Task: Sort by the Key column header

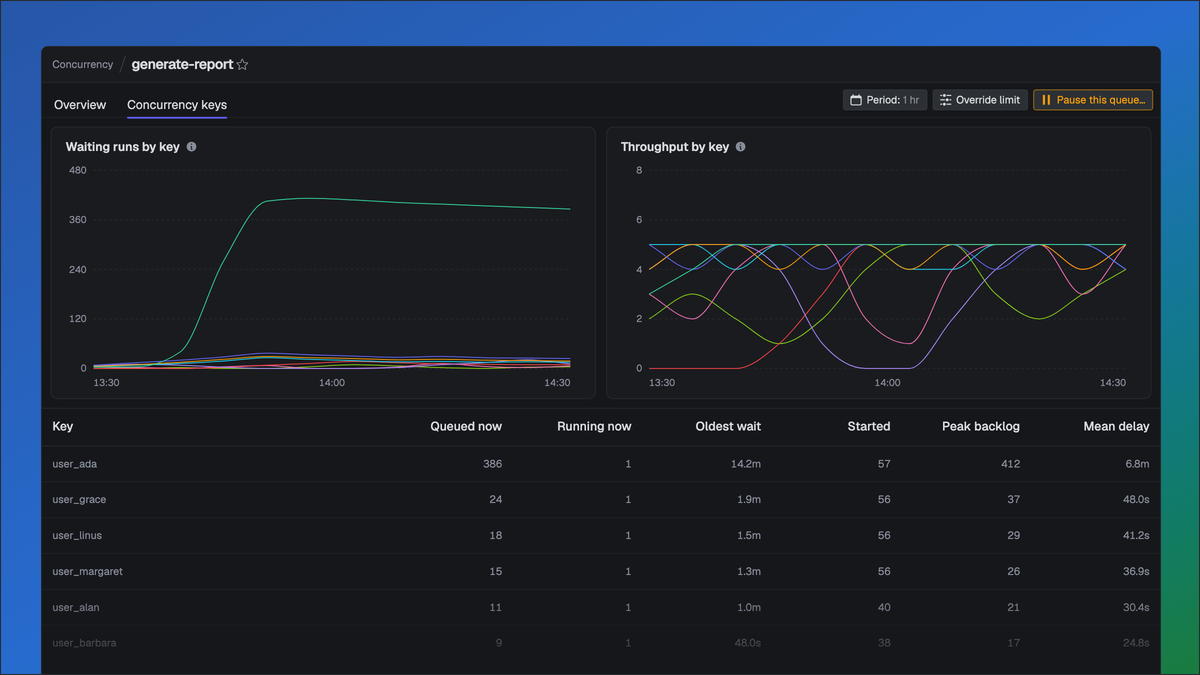Action: tap(63, 427)
